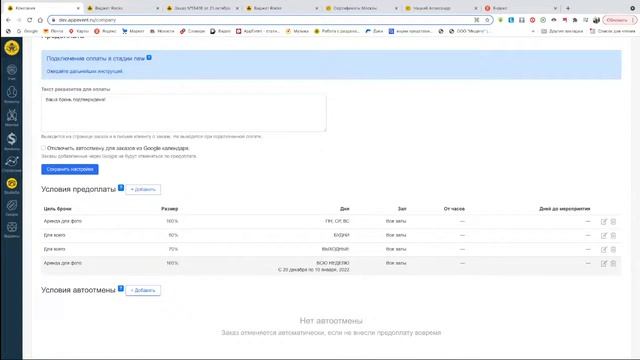Switch to the Сертификаты browser tab
The width and height of the screenshot is (640, 360).
pyautogui.click(x=361, y=8)
